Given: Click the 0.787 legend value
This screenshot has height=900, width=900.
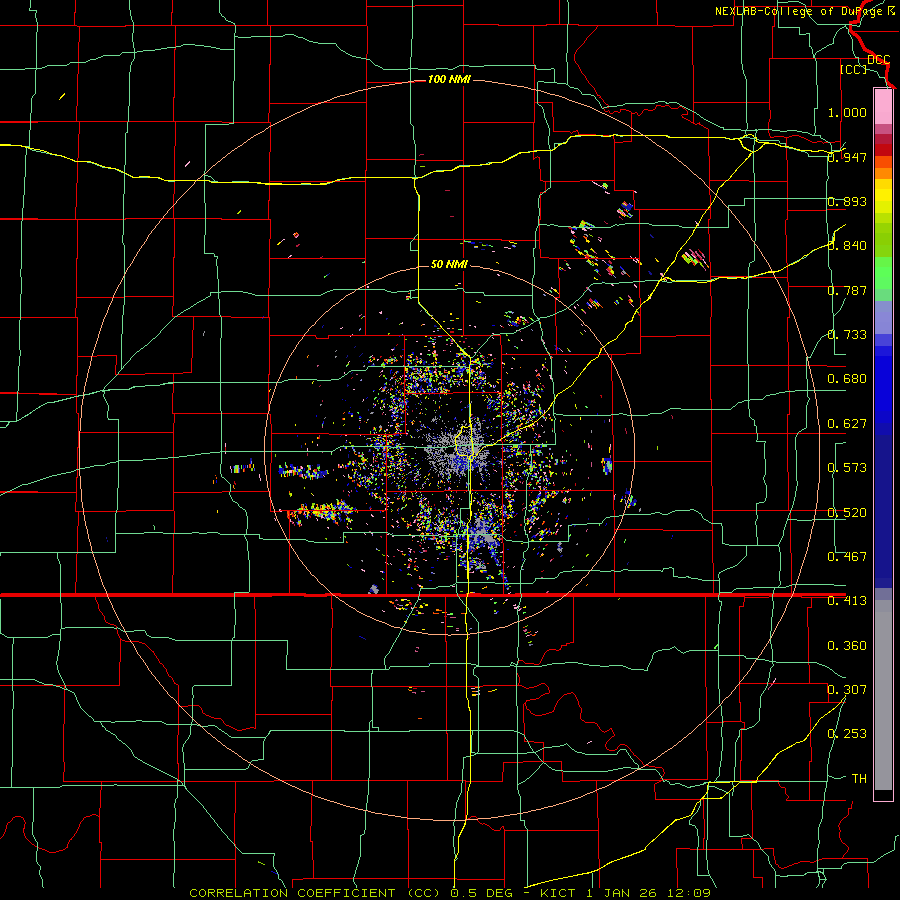Looking at the screenshot, I should point(847,290).
